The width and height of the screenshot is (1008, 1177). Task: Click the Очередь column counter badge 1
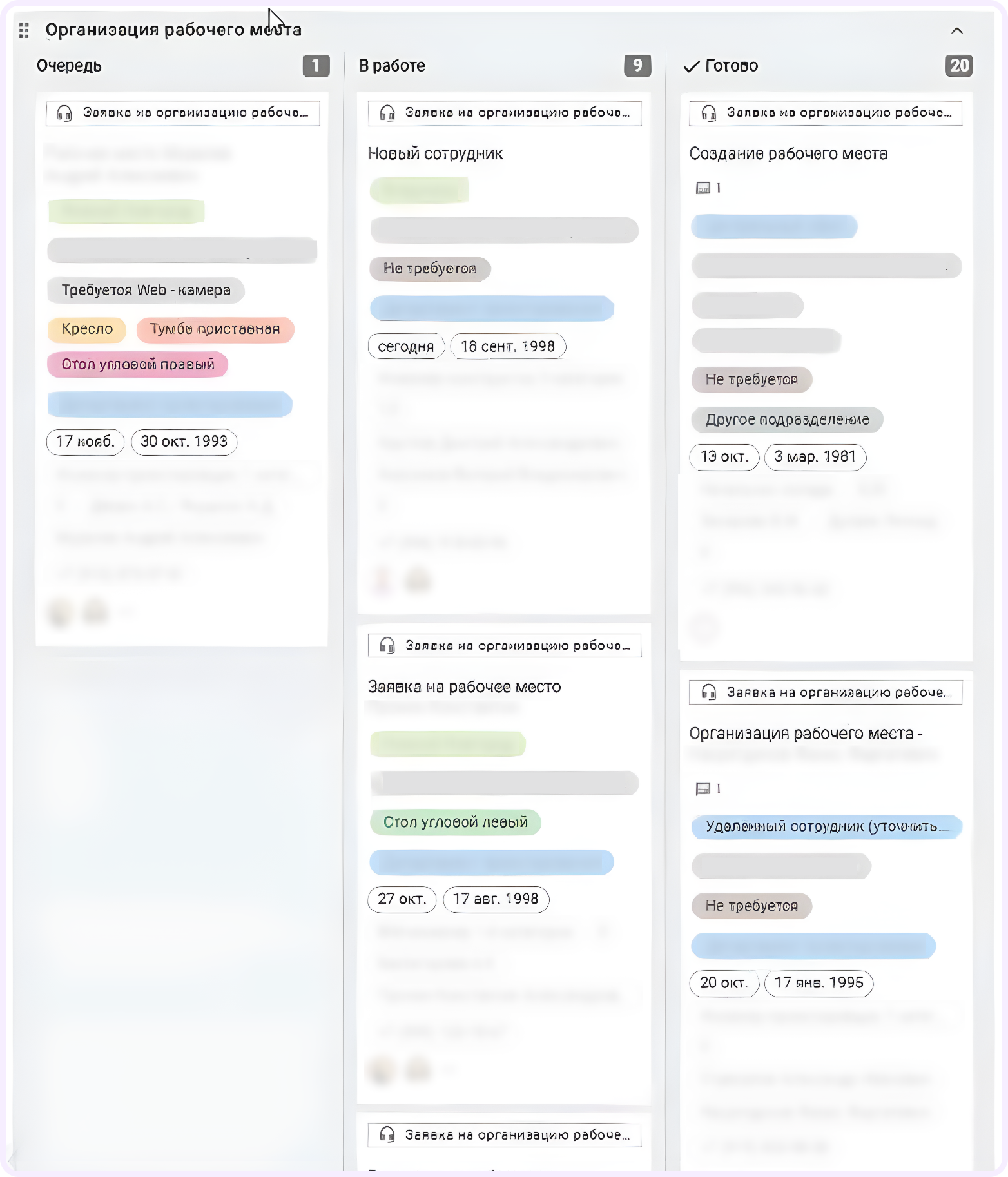click(316, 66)
